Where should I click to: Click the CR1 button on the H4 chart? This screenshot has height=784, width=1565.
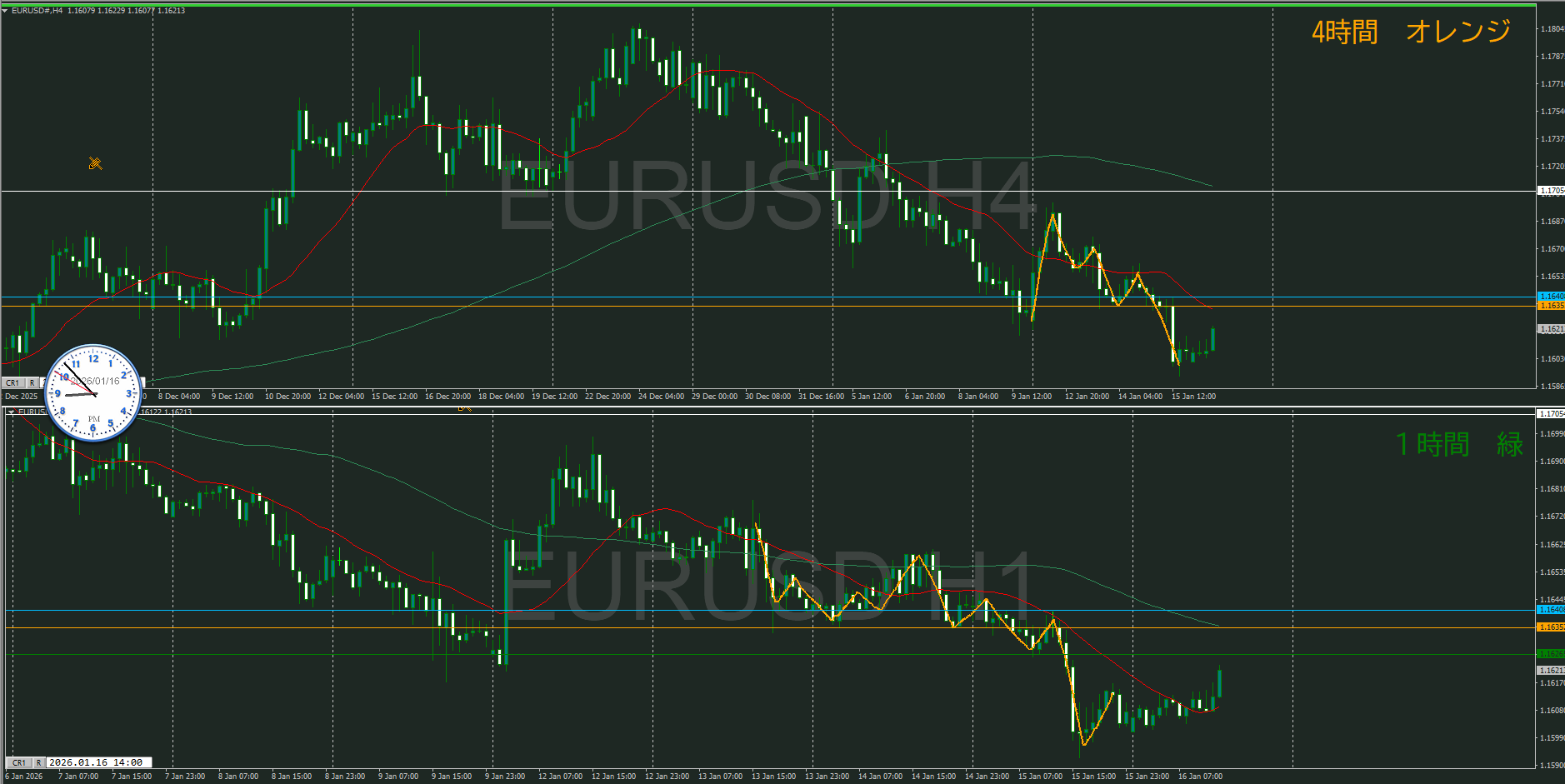pos(12,383)
